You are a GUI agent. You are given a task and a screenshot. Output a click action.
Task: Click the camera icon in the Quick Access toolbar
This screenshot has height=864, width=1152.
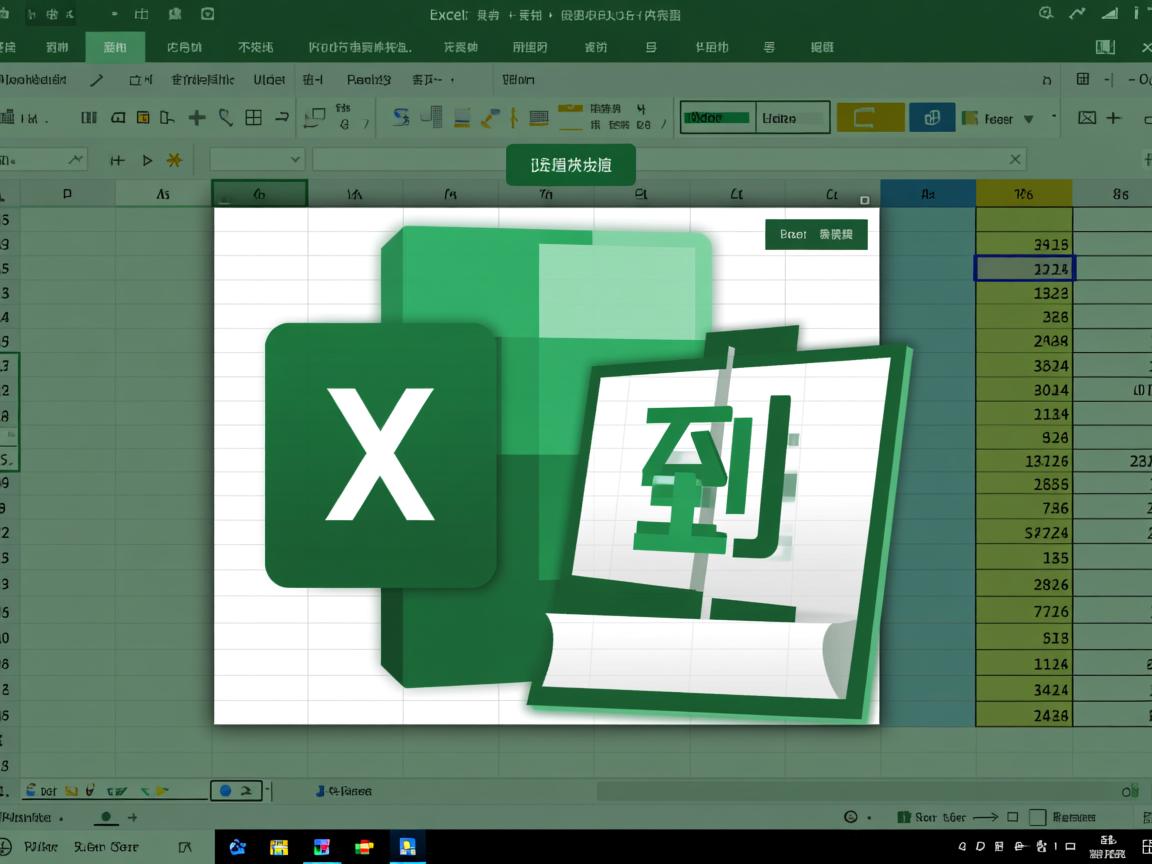(x=206, y=14)
